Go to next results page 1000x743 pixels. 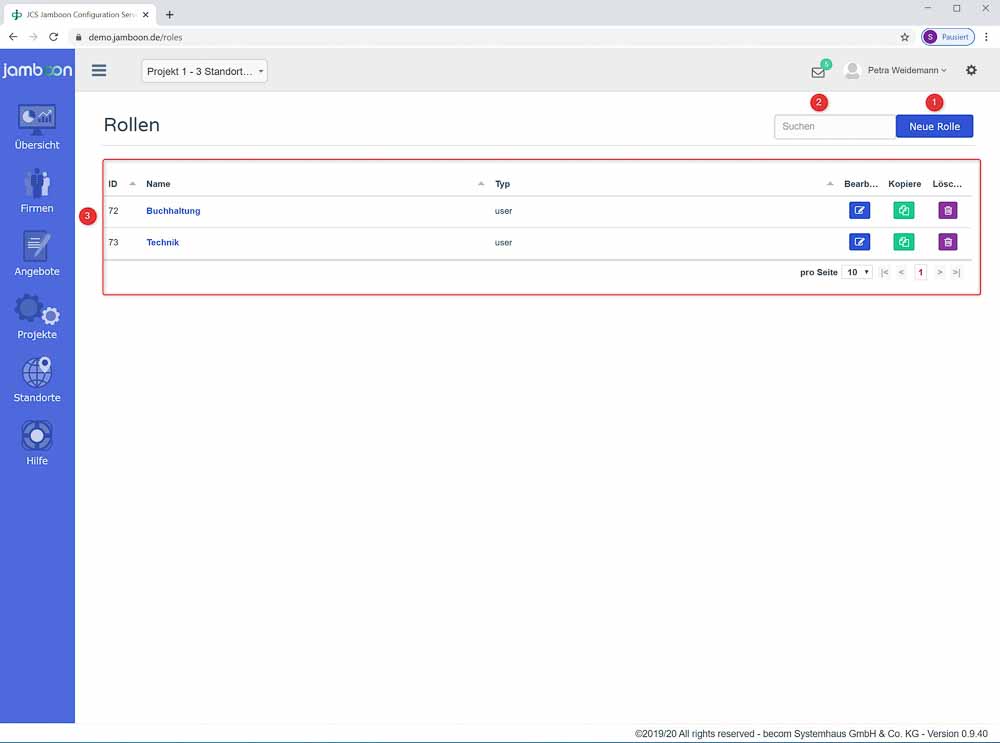939,272
